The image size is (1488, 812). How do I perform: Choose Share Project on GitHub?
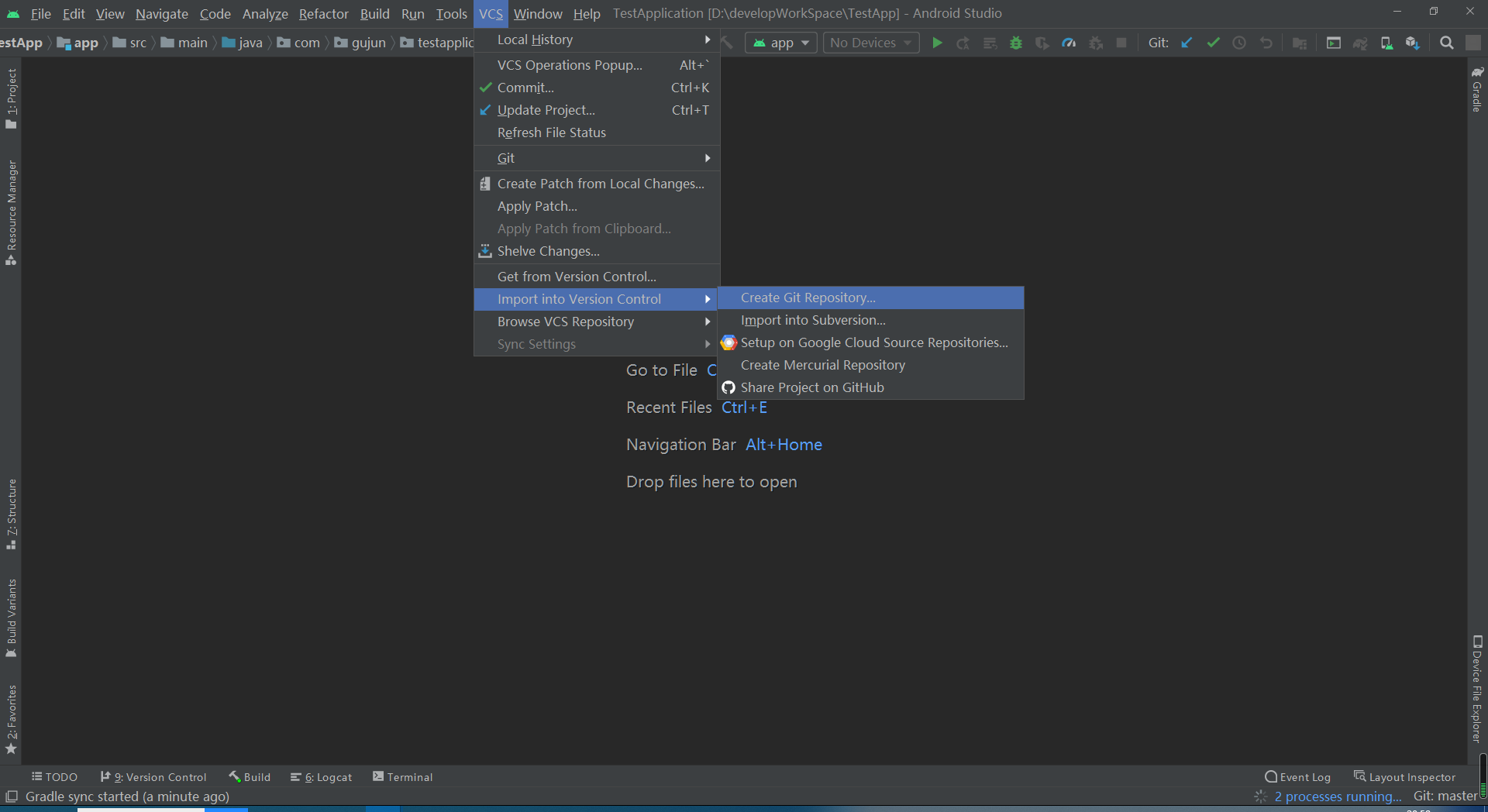click(x=870, y=387)
